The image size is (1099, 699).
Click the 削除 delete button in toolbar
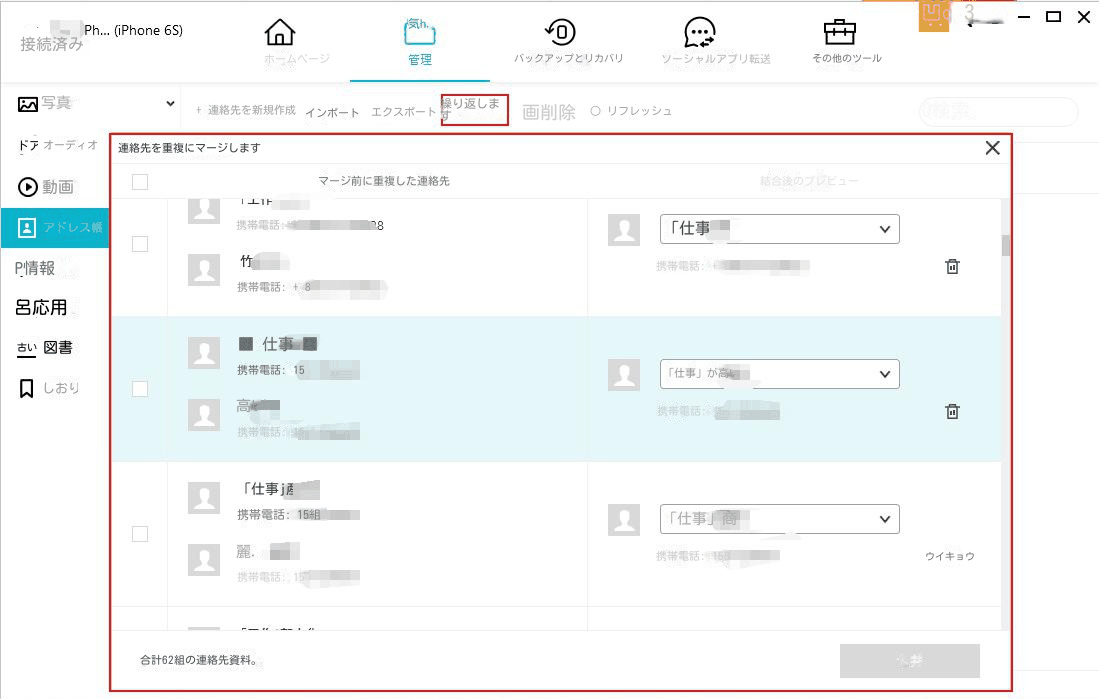click(549, 112)
